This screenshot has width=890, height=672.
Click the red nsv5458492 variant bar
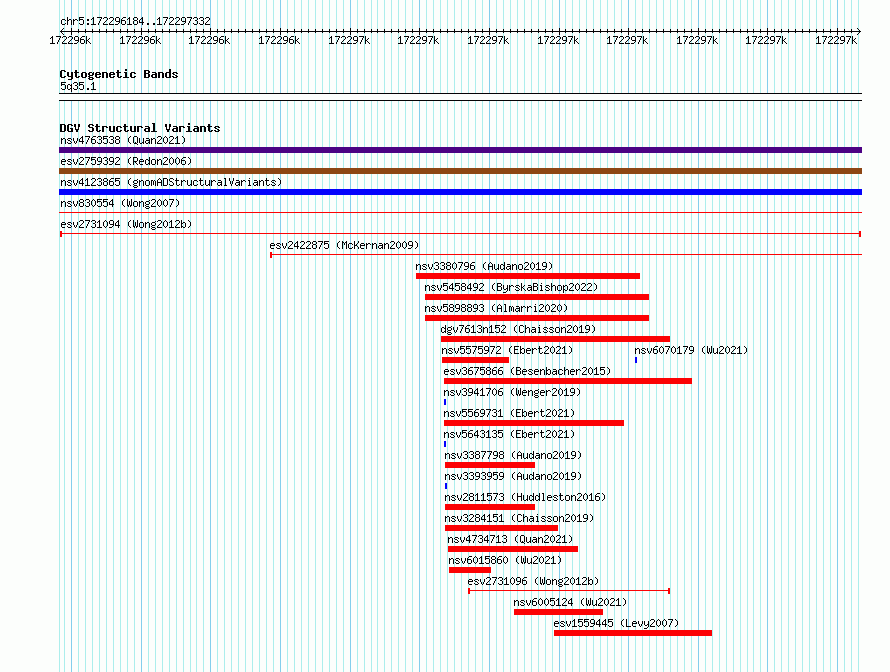(537, 297)
